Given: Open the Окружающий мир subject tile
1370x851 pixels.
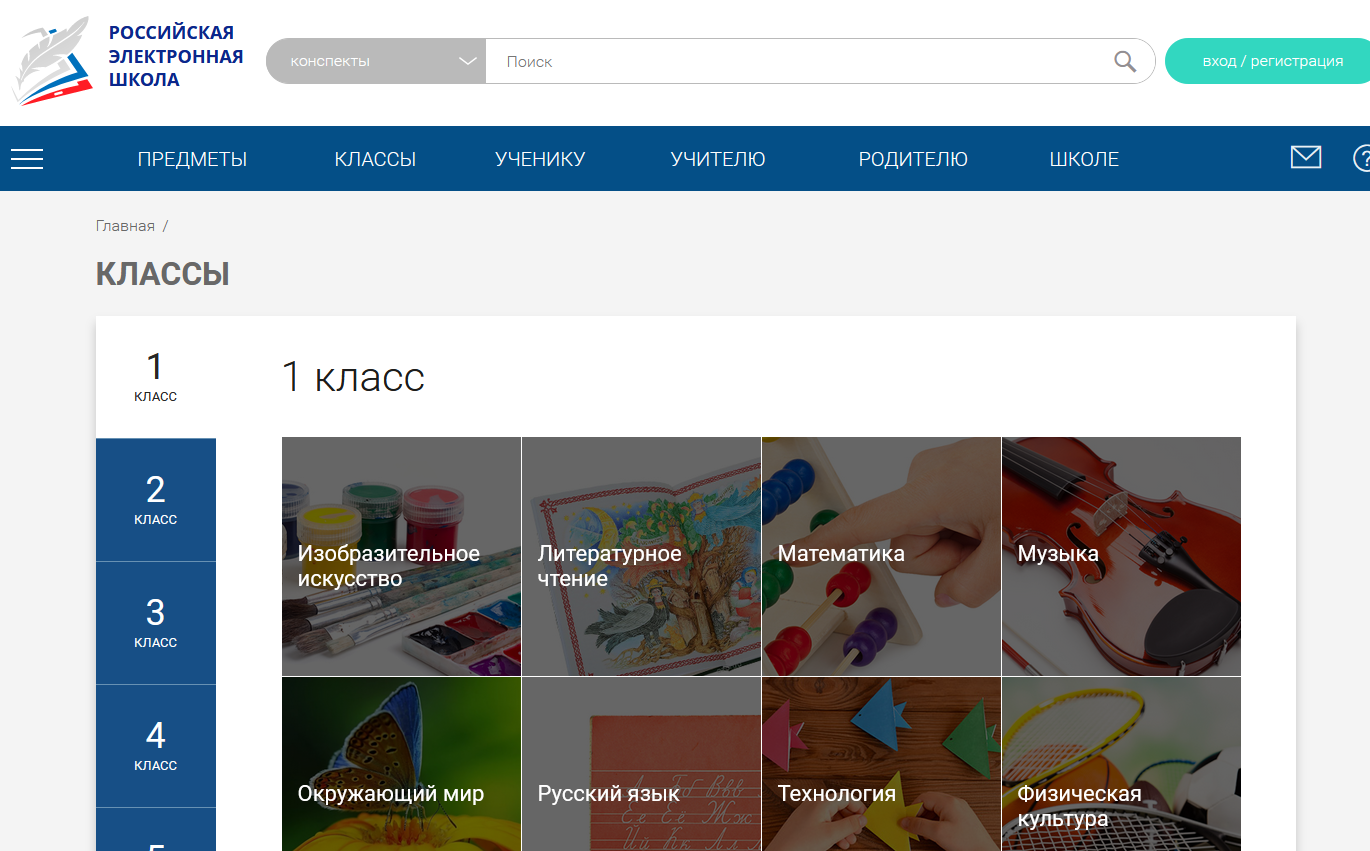Looking at the screenshot, I should [x=401, y=764].
